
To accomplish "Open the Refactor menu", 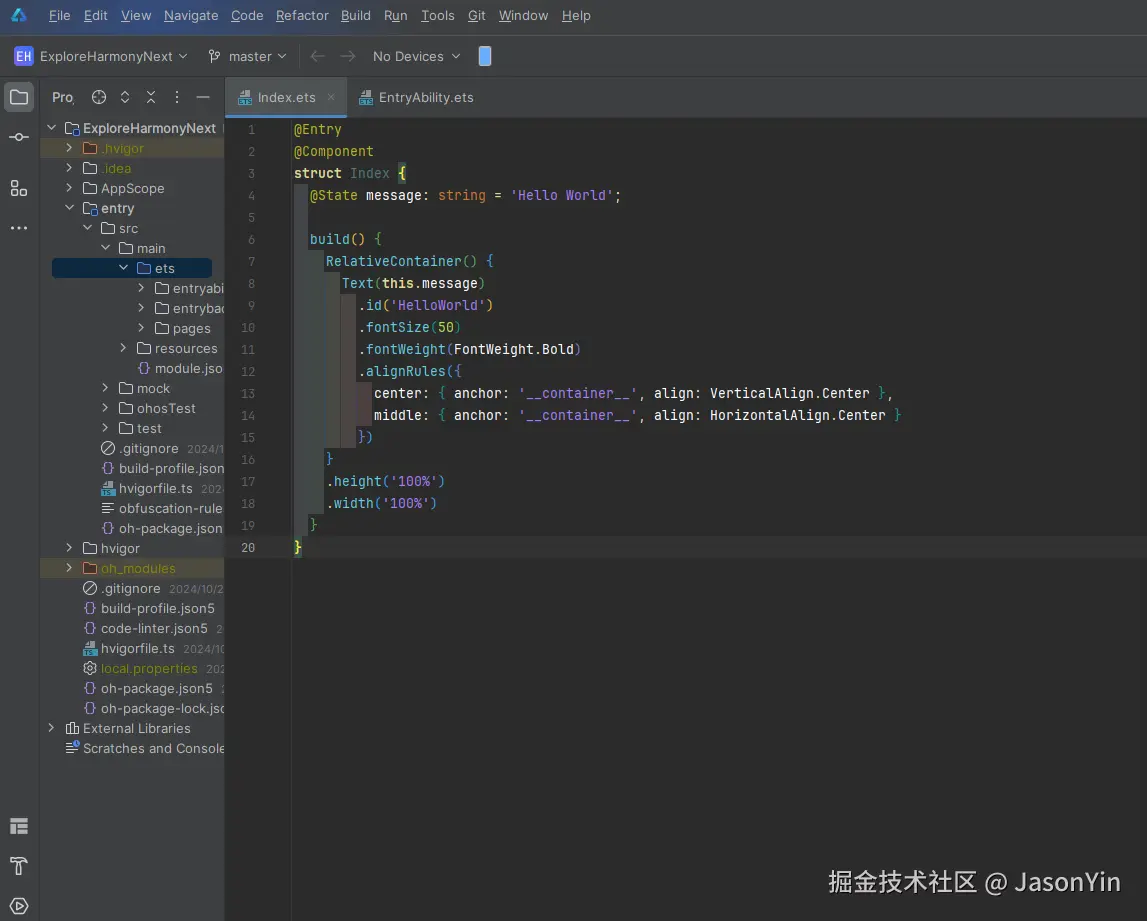I will (302, 16).
